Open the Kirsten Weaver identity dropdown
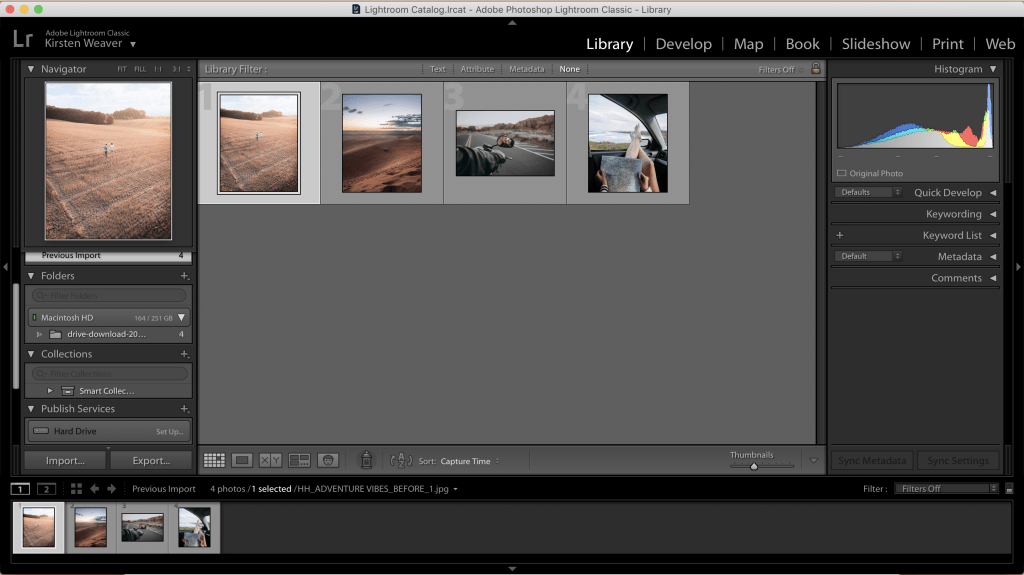This screenshot has width=1024, height=575. (133, 44)
